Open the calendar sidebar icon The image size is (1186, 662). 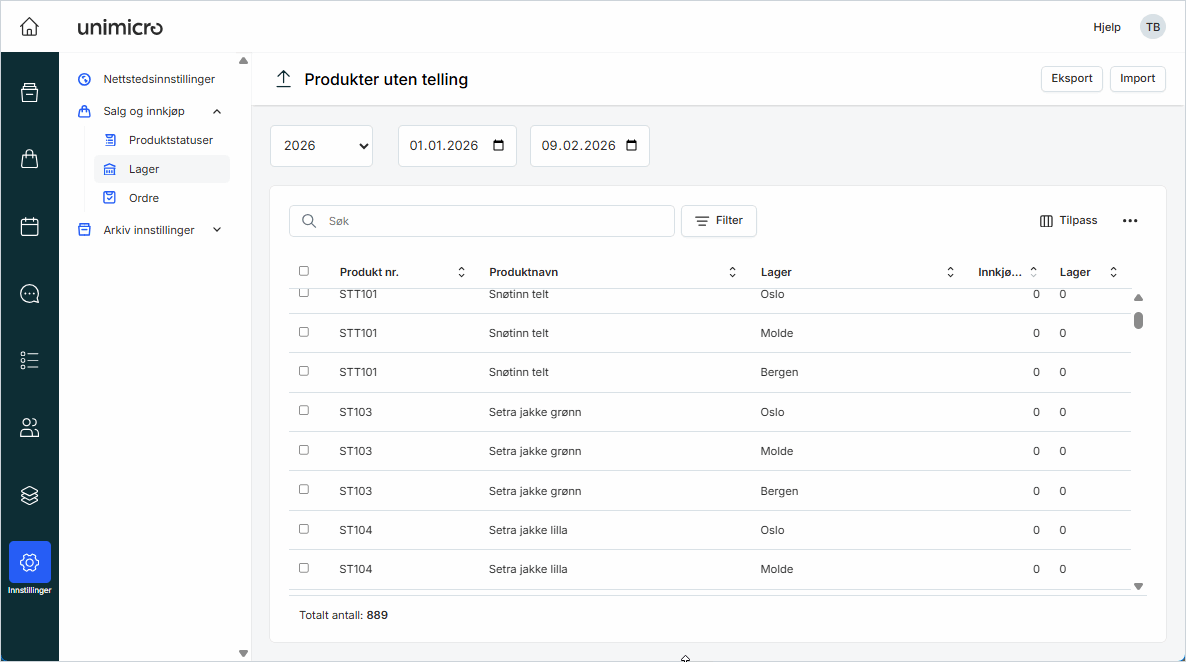pos(29,226)
